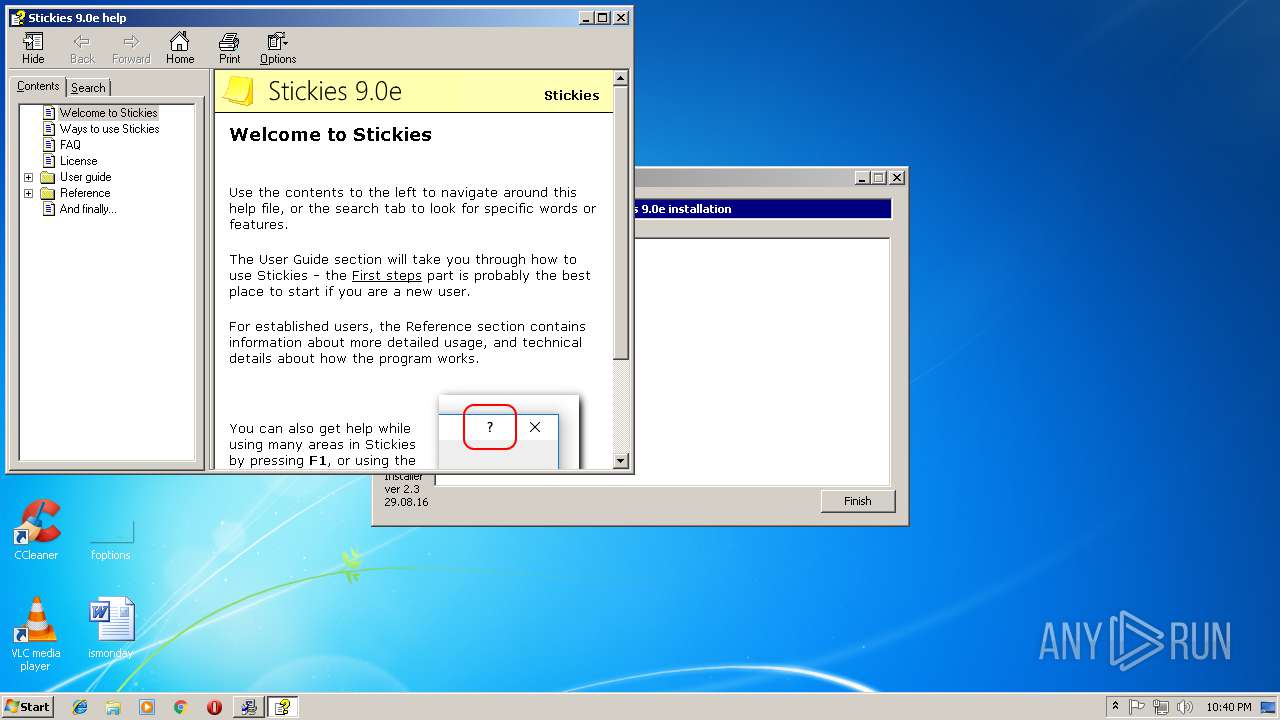This screenshot has height=720, width=1280.
Task: Launch Internet Explorer from taskbar
Action: click(x=80, y=707)
